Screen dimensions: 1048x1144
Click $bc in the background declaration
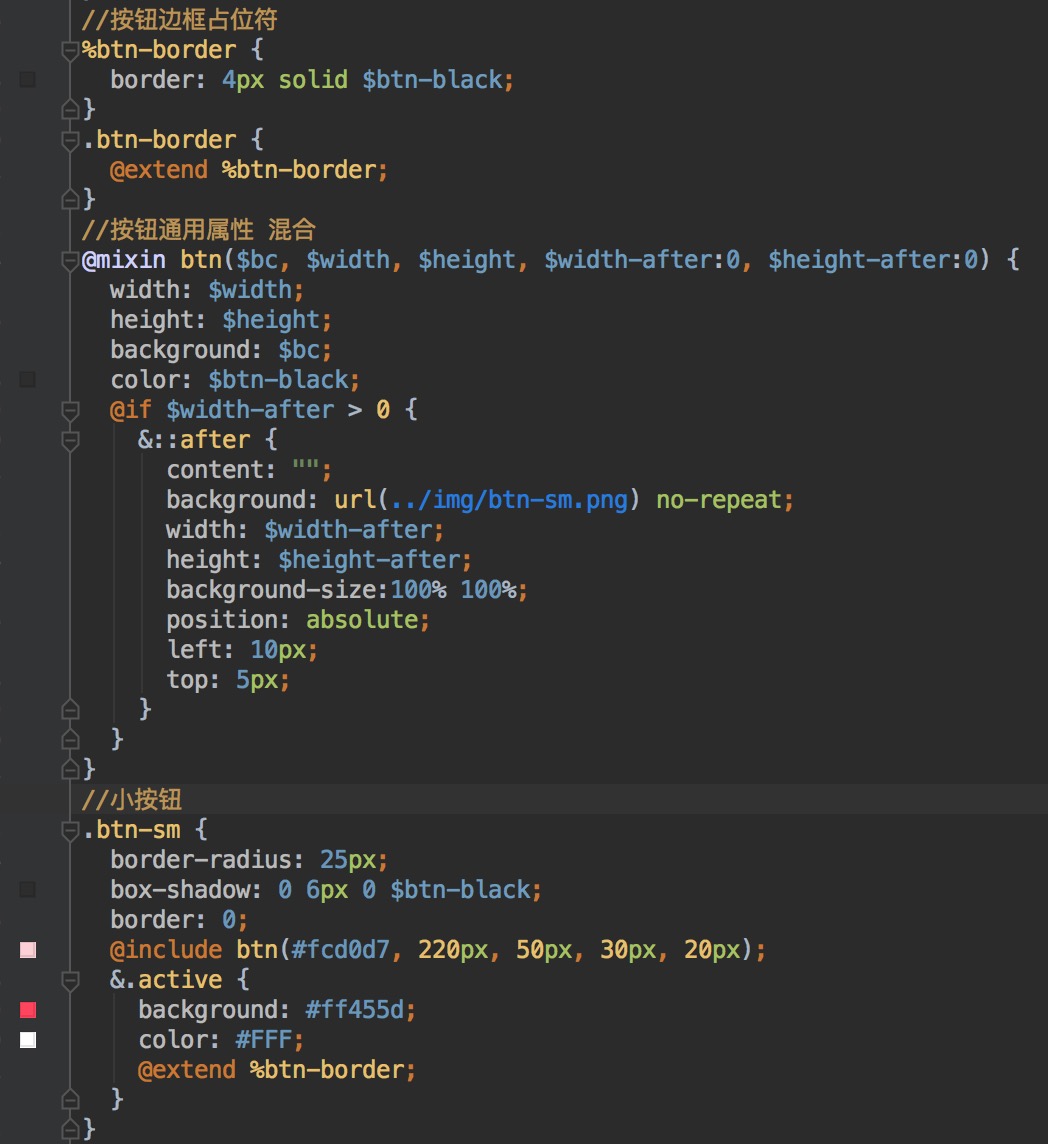point(299,349)
